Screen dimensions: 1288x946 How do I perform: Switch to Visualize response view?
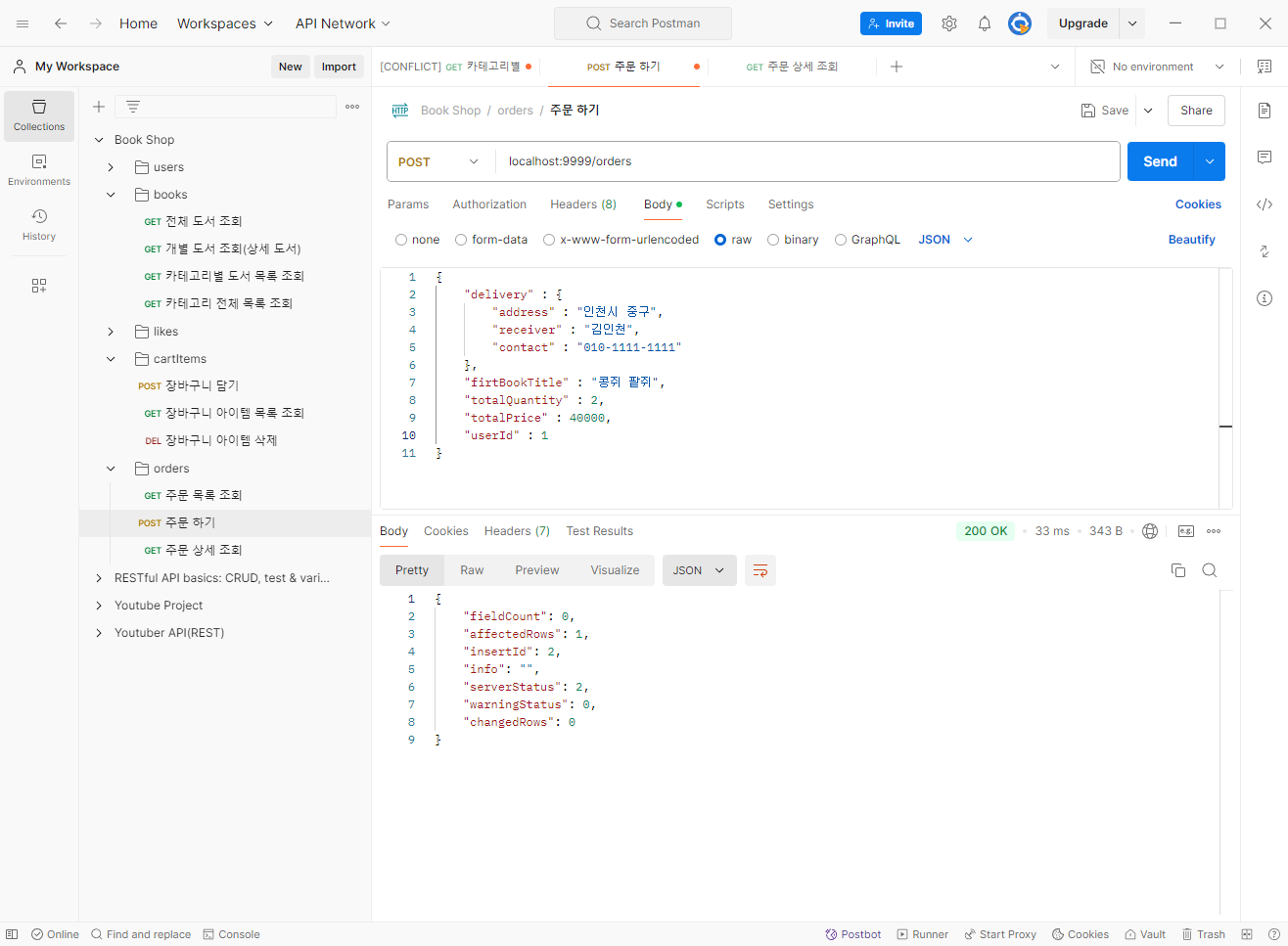click(x=615, y=570)
